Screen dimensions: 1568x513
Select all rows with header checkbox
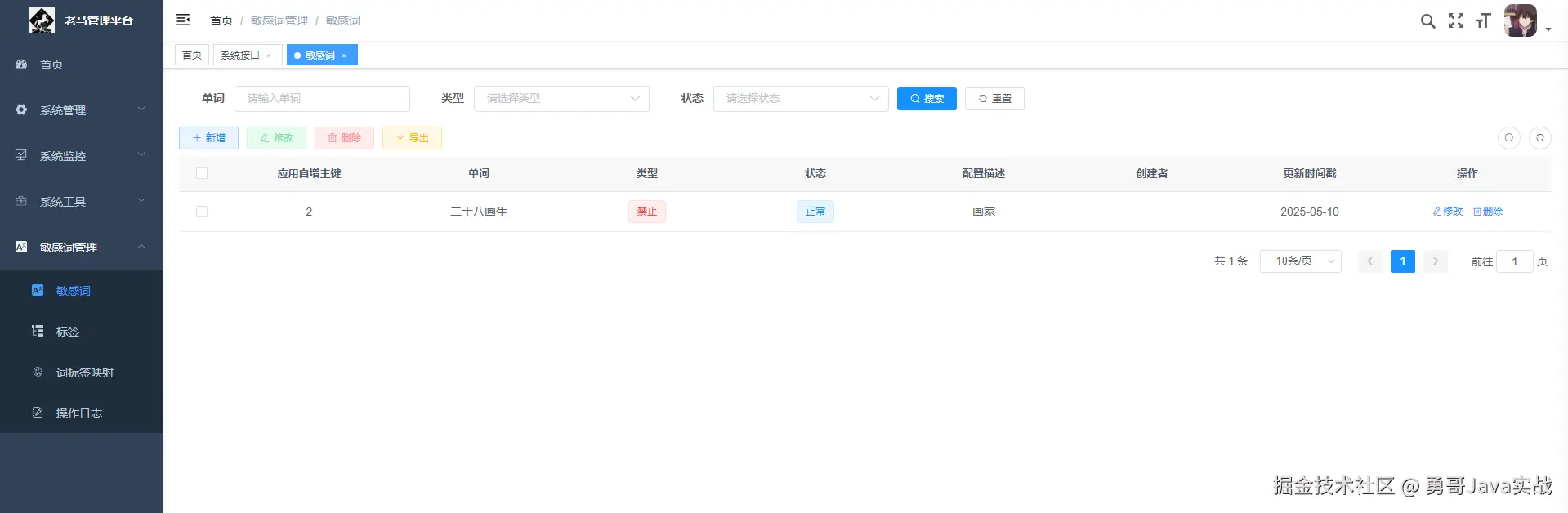click(202, 173)
